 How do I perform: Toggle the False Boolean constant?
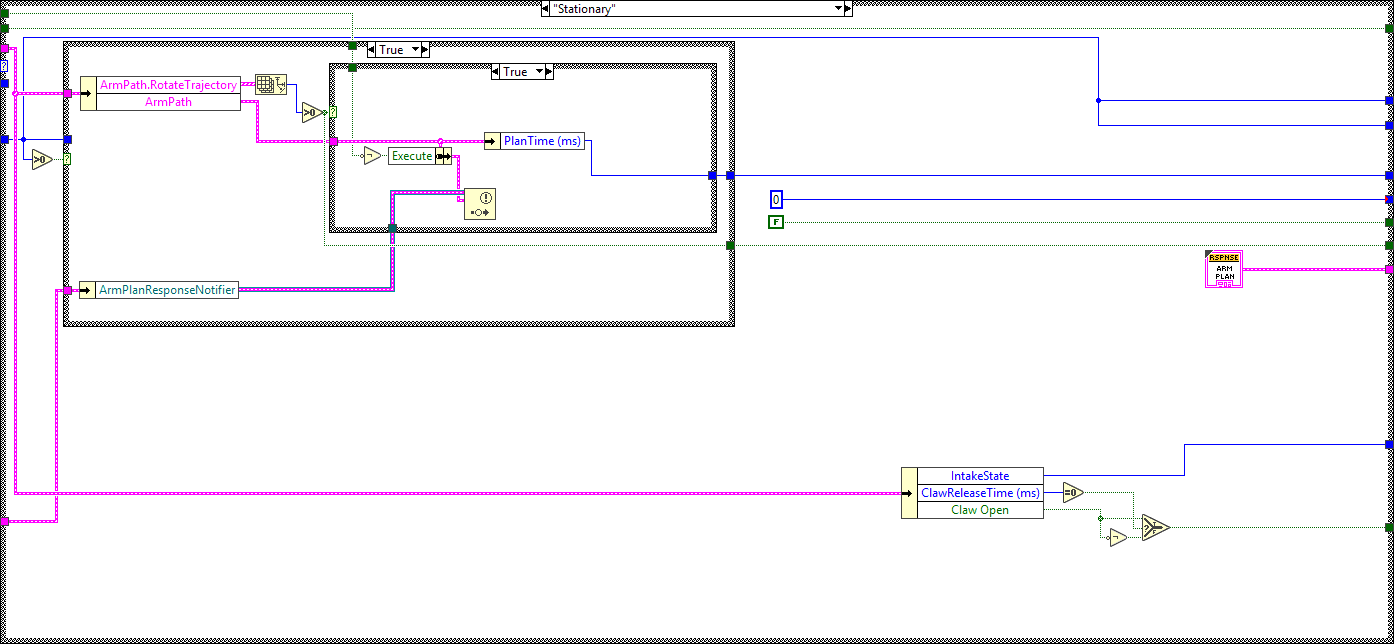[775, 221]
